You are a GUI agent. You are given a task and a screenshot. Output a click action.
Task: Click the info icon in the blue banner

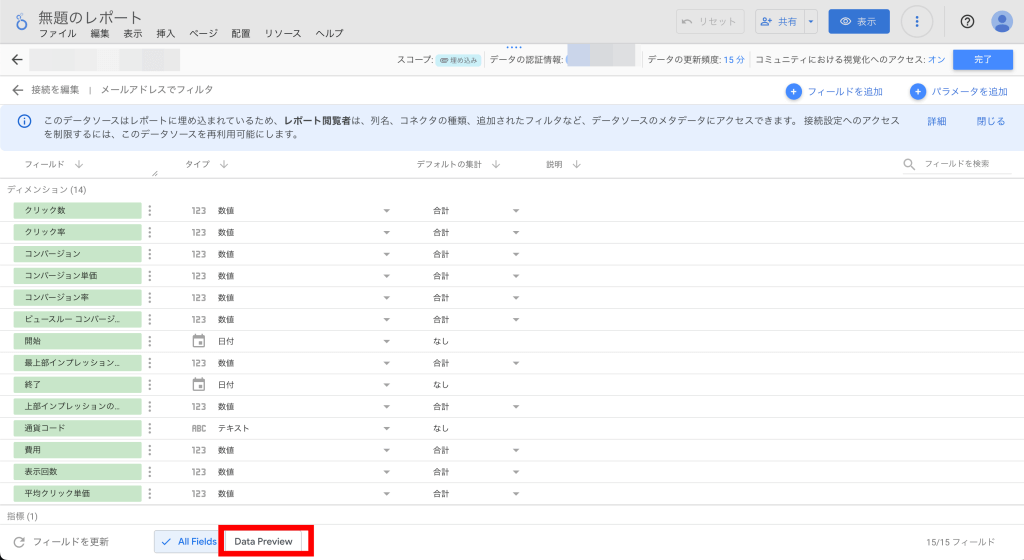(24, 121)
